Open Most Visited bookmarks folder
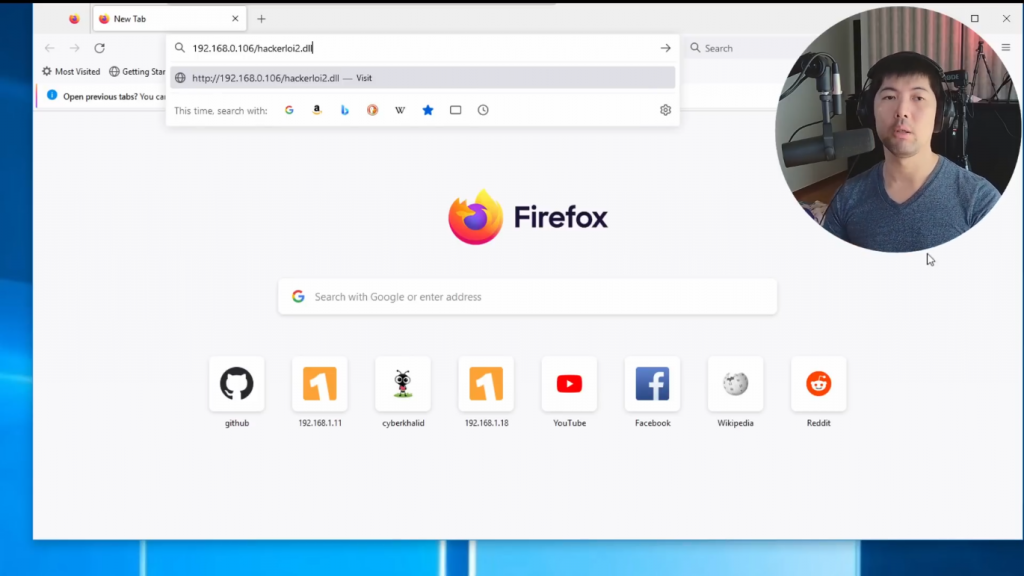 71,71
